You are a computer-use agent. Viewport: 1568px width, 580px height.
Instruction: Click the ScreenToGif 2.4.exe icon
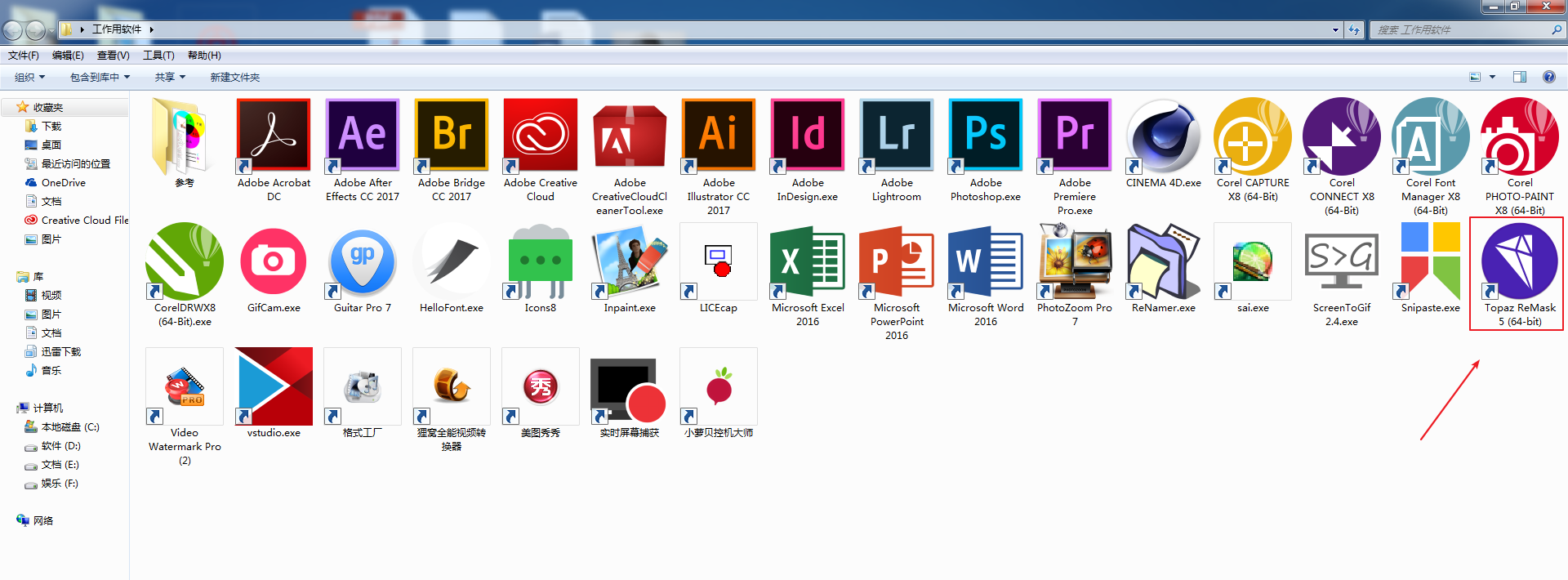[1342, 261]
